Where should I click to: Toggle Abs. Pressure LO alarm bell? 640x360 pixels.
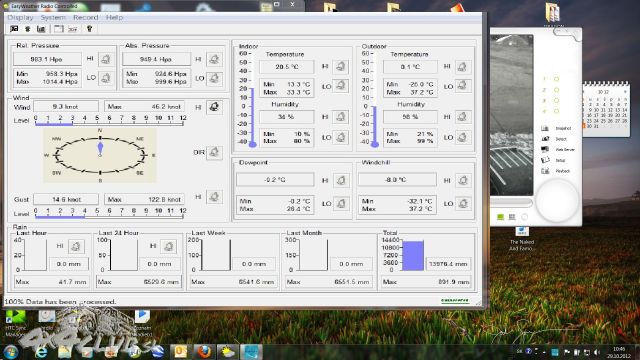[214, 78]
